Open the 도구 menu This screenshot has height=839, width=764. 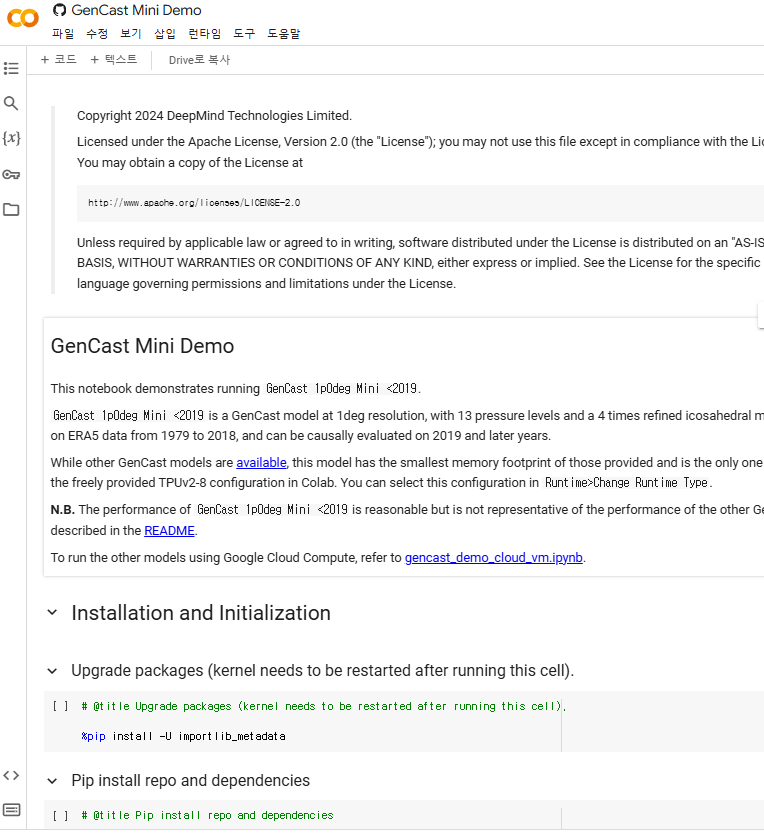[x=244, y=34]
